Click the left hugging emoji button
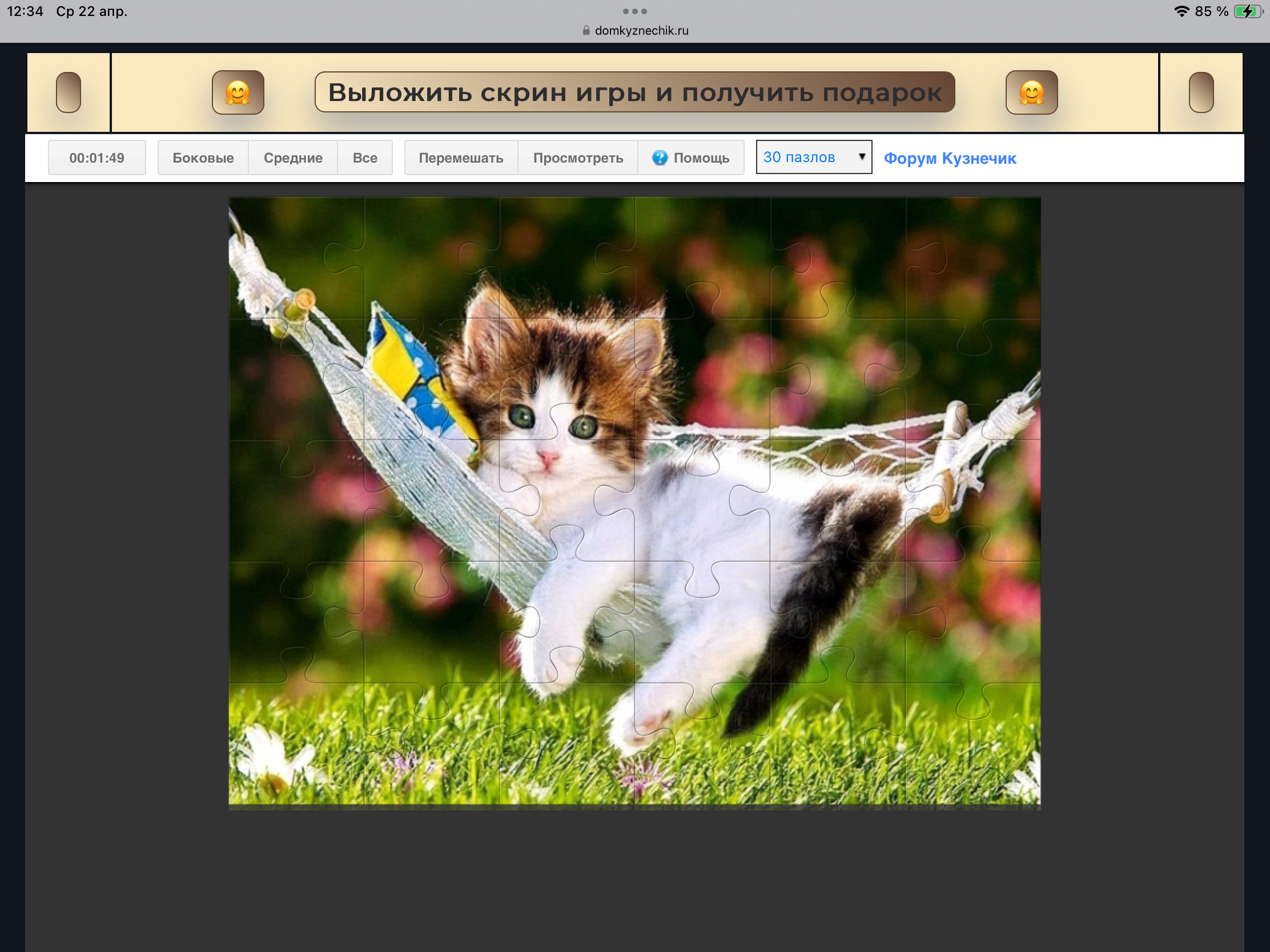Image resolution: width=1270 pixels, height=952 pixels. pos(238,92)
